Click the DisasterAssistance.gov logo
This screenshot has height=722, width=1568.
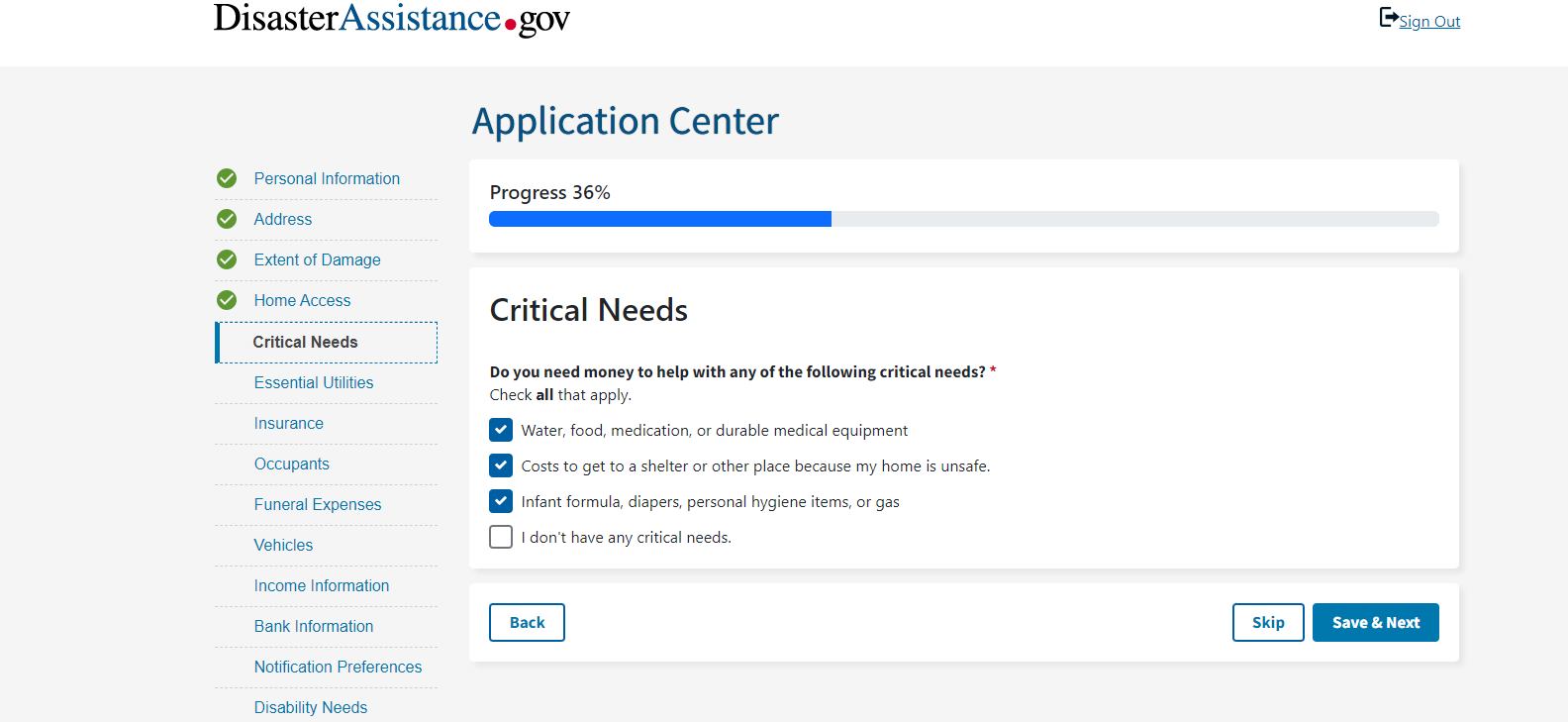392,19
